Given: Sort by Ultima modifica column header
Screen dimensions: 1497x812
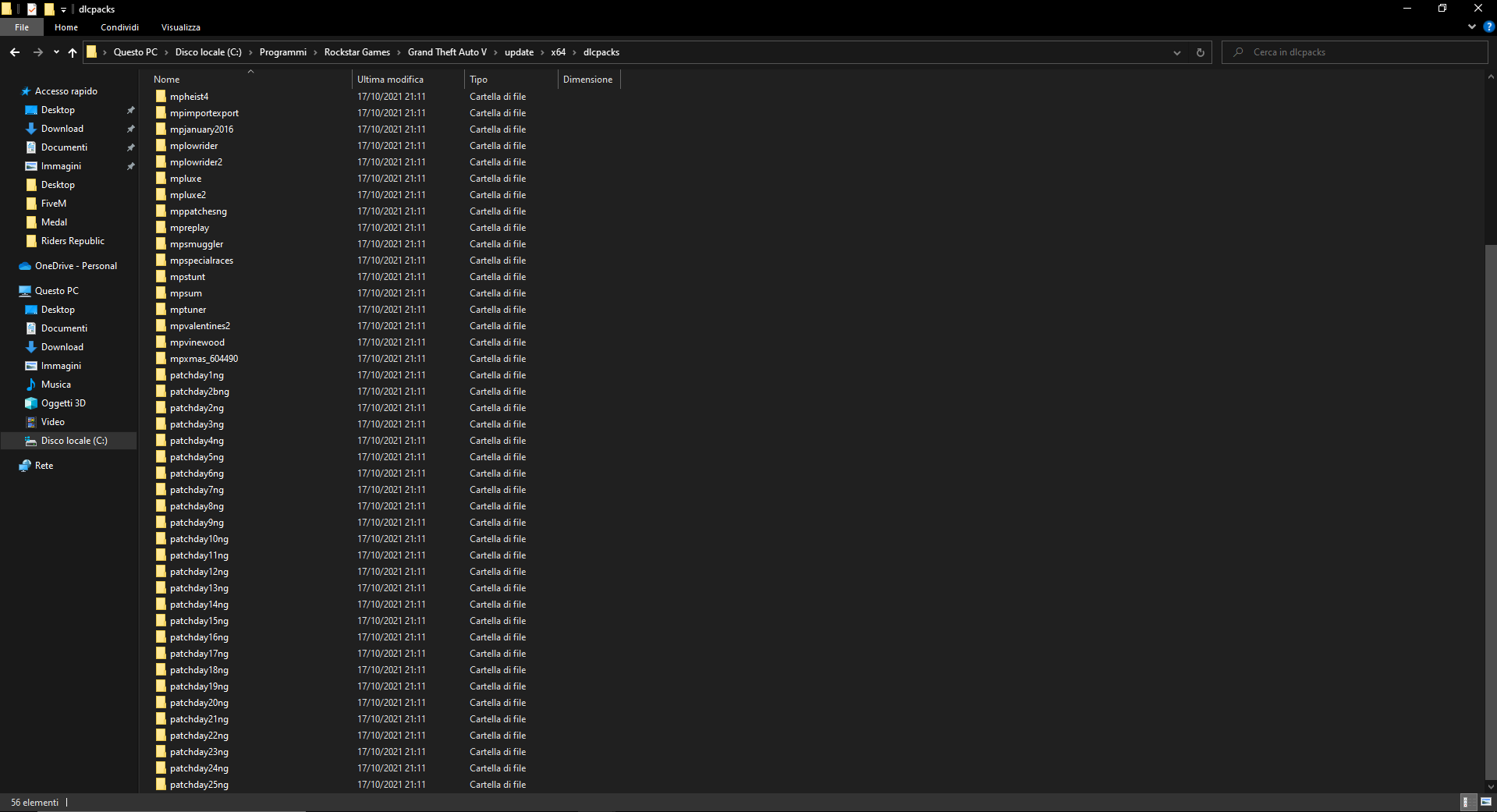Looking at the screenshot, I should [x=390, y=80].
